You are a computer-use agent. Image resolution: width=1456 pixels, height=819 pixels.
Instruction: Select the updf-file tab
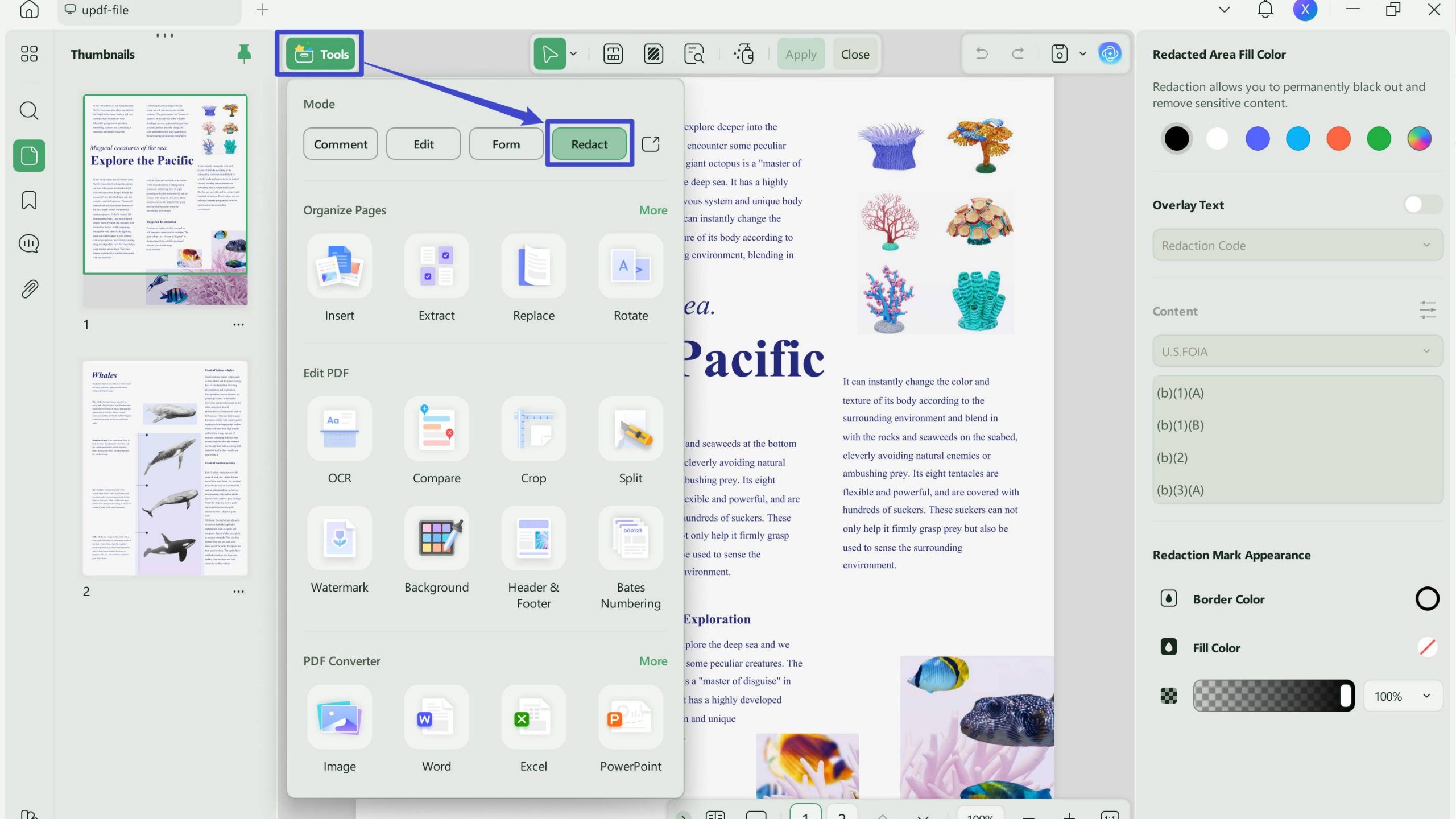[x=150, y=10]
